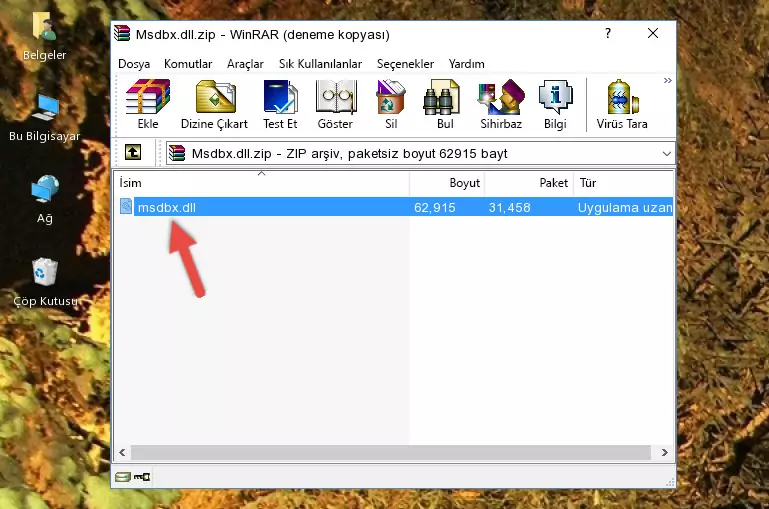Open the Bul find tool

(x=445, y=104)
